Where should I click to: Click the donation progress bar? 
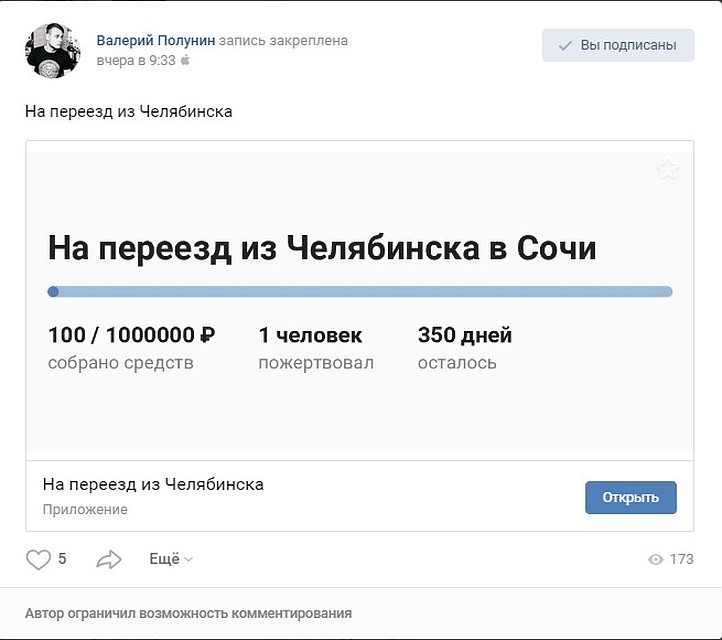[360, 292]
